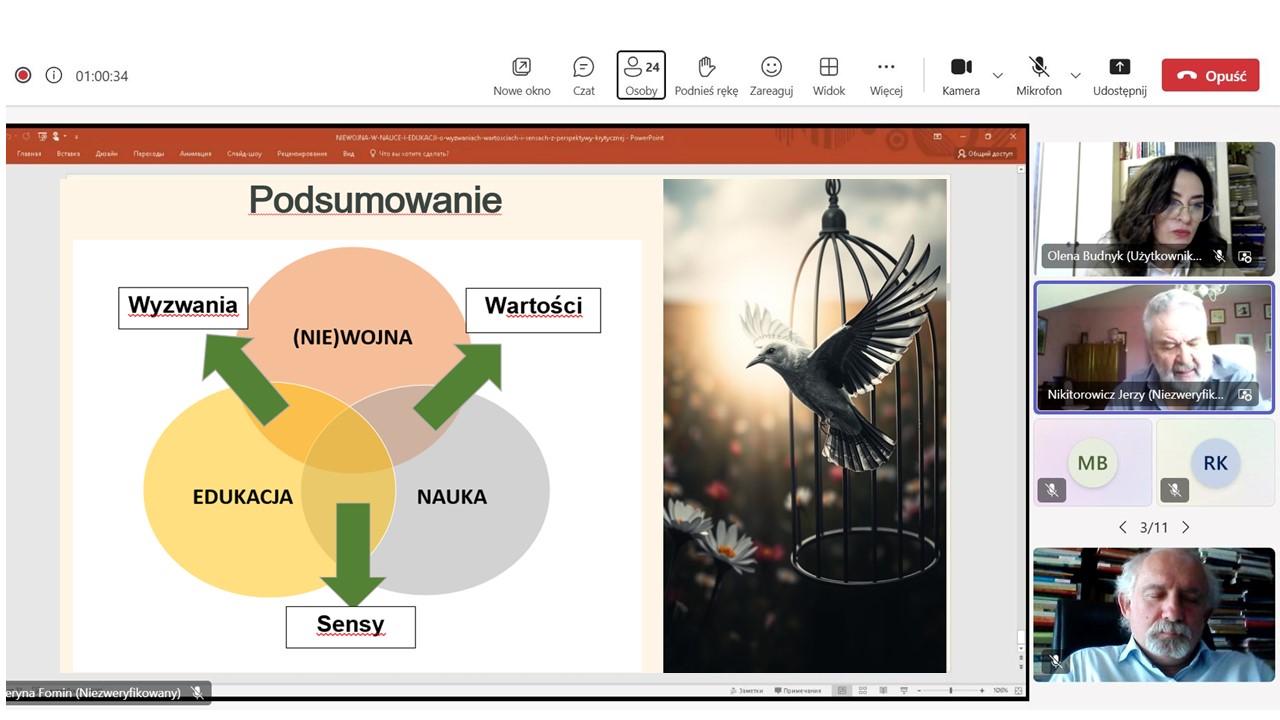1280x720 pixels.
Task: Select the MB participant avatar tile
Action: click(x=1092, y=462)
